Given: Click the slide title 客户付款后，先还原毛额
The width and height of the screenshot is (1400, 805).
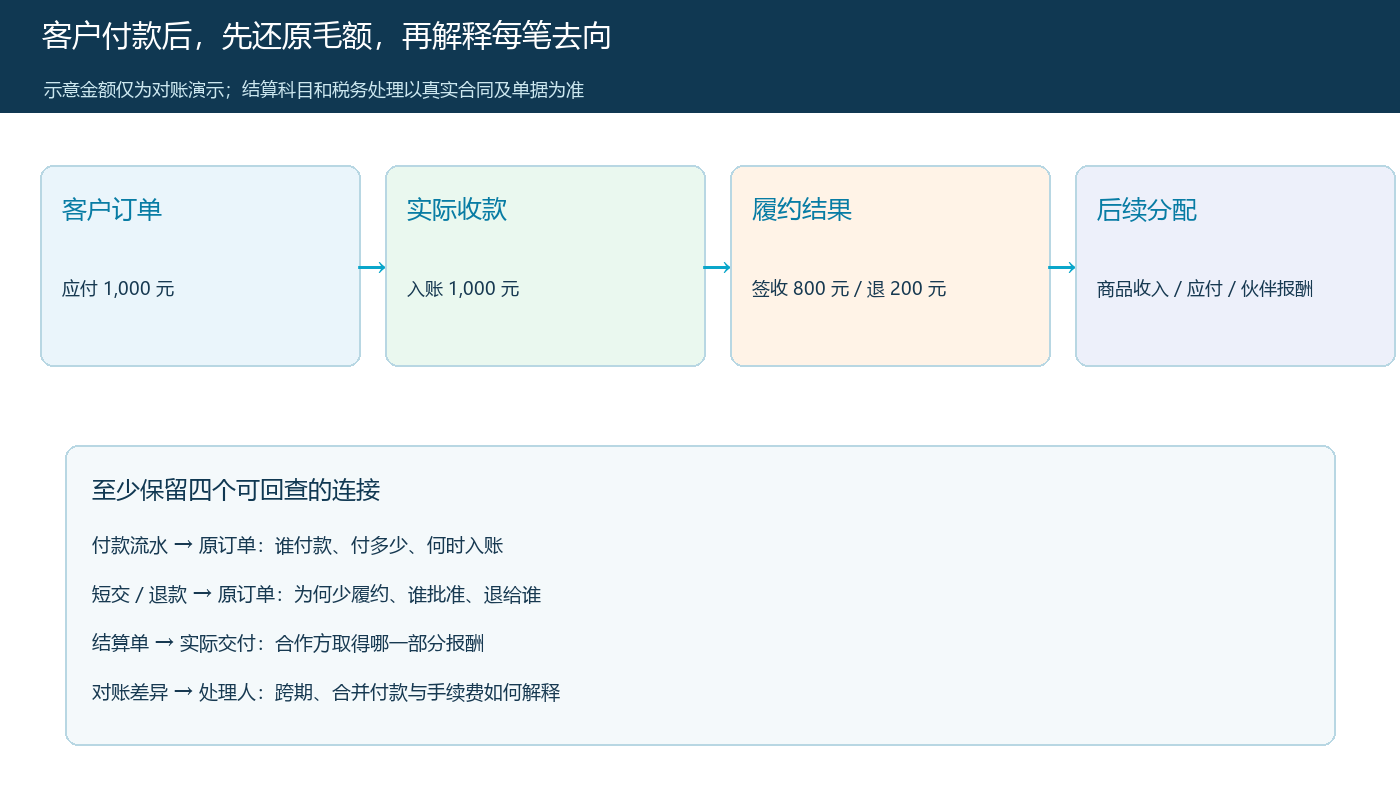Looking at the screenshot, I should tap(326, 37).
